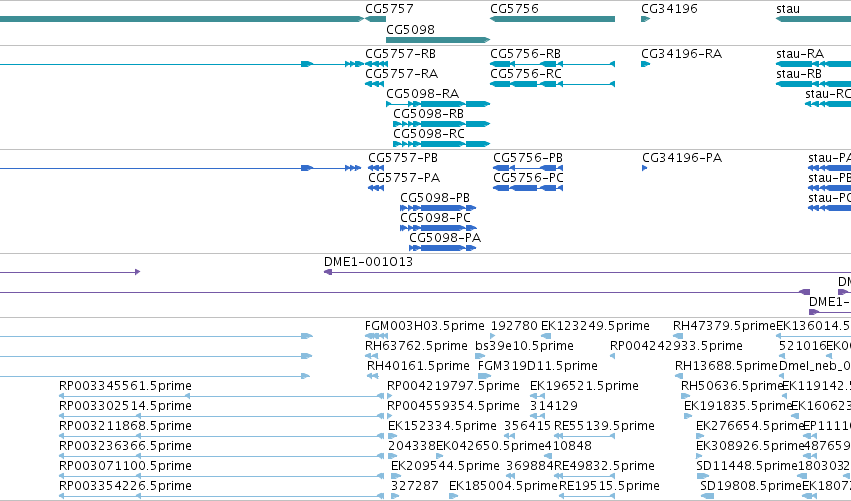The width and height of the screenshot is (851, 501).
Task: Select the RE55139.5prime EST label
Action: point(605,427)
